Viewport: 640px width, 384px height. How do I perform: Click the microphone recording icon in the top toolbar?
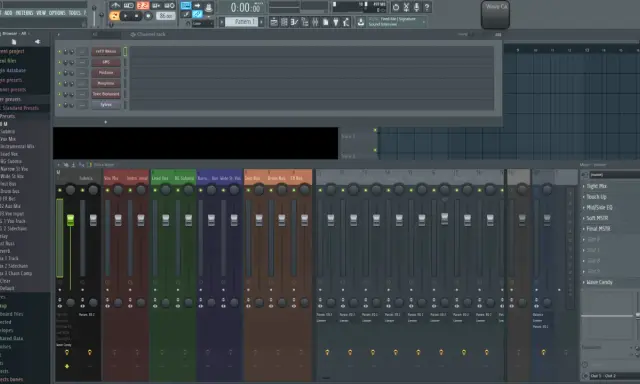[416, 7]
